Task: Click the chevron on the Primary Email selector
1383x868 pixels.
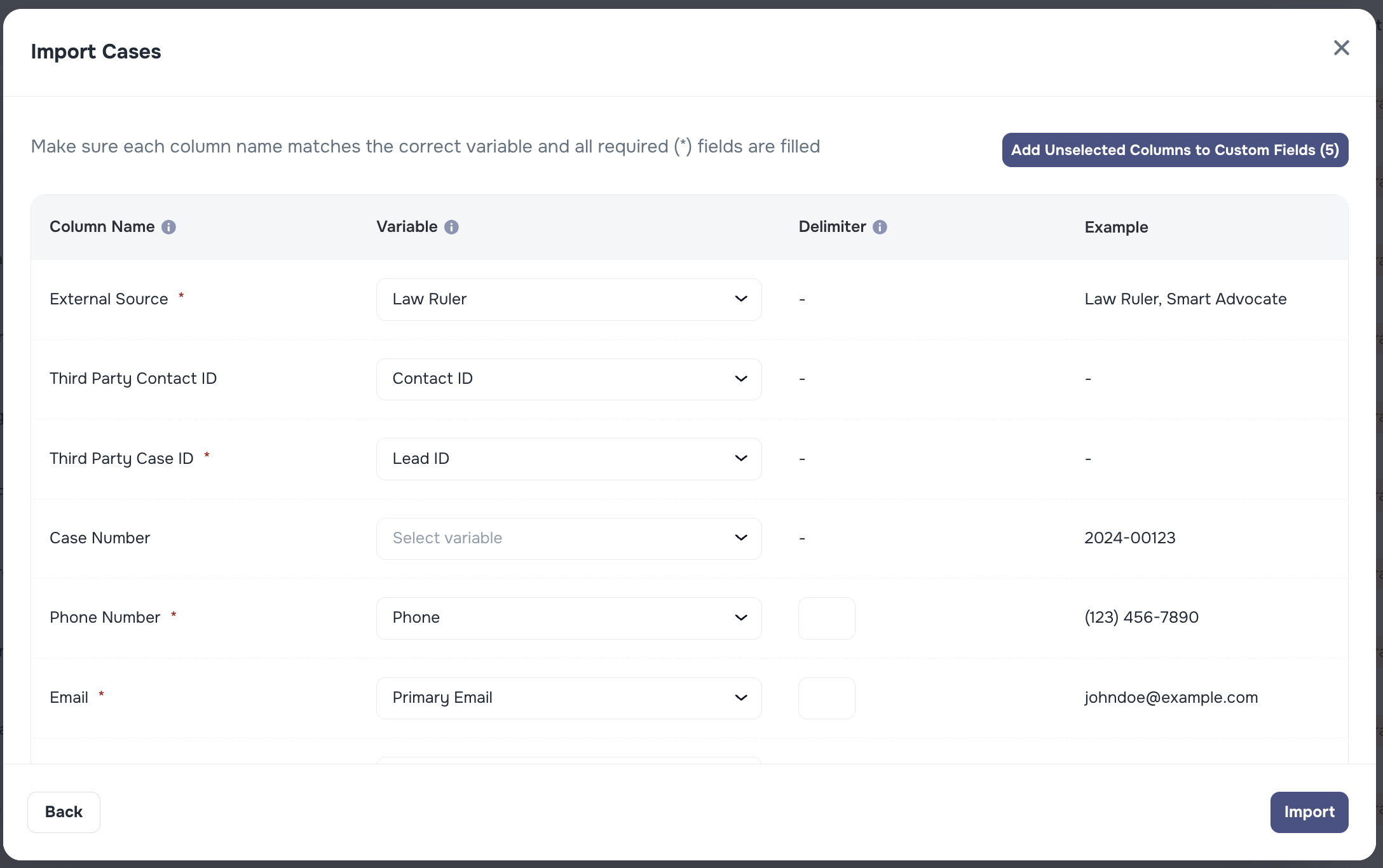Action: (740, 698)
